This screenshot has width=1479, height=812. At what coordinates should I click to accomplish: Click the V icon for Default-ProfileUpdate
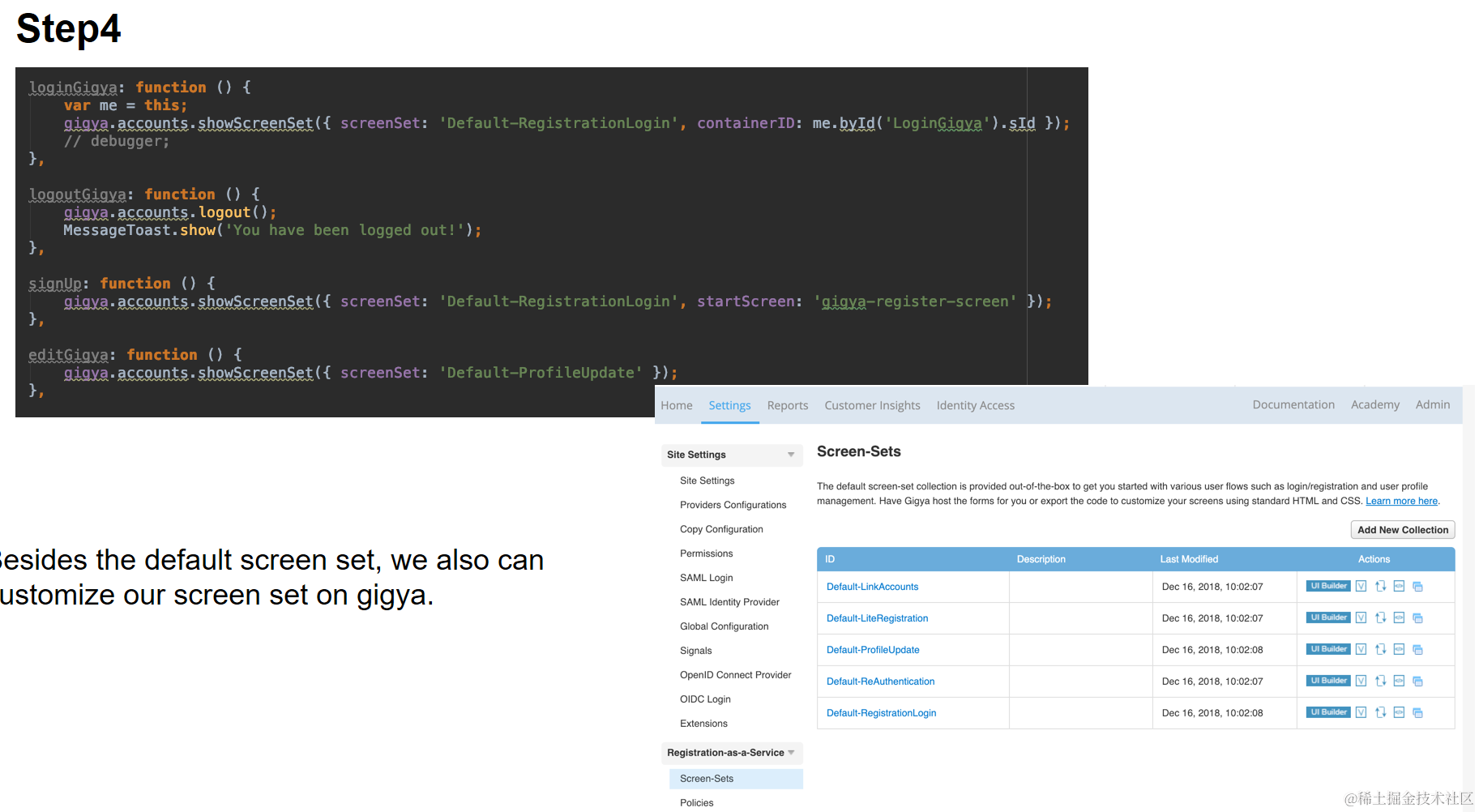[1361, 649]
